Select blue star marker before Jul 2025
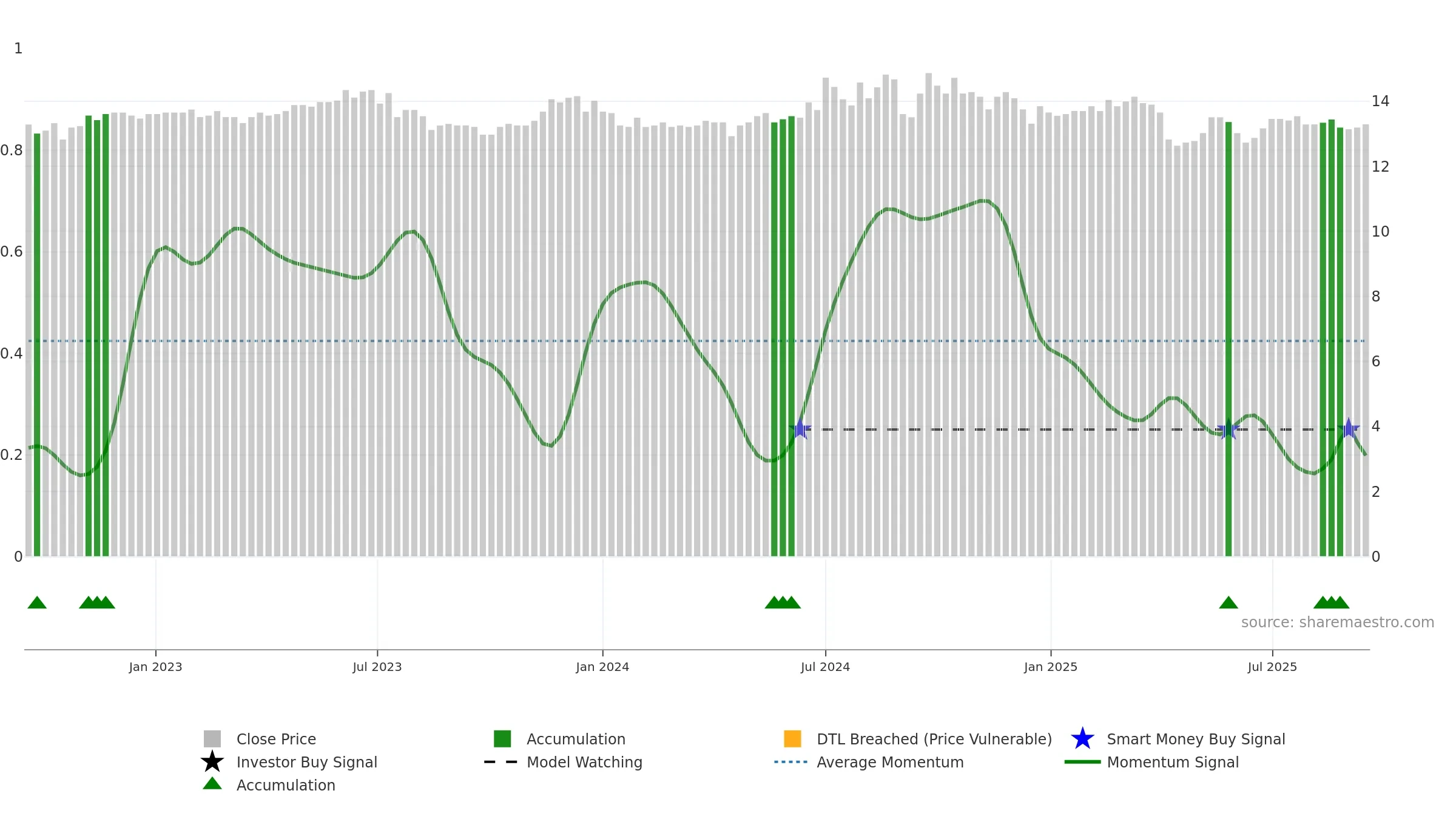Screen dimensions: 1456x819 1228,429
